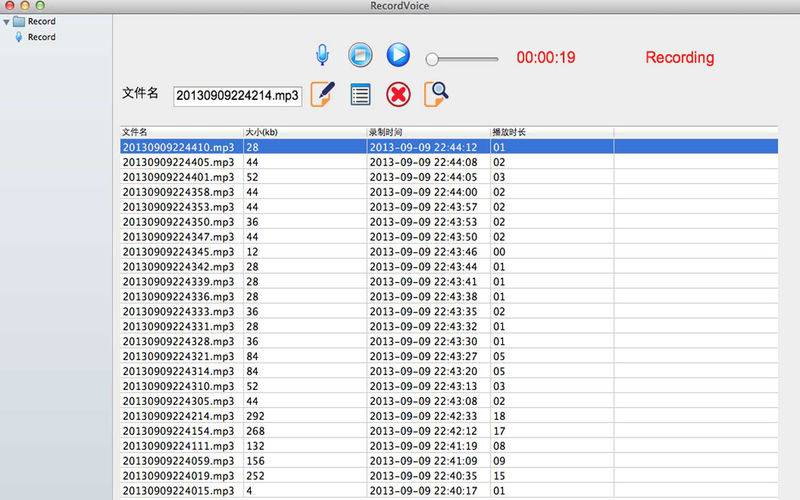This screenshot has width=800, height=500.
Task: Click record time 2013-09-09 22:41:19
Action: point(423,445)
